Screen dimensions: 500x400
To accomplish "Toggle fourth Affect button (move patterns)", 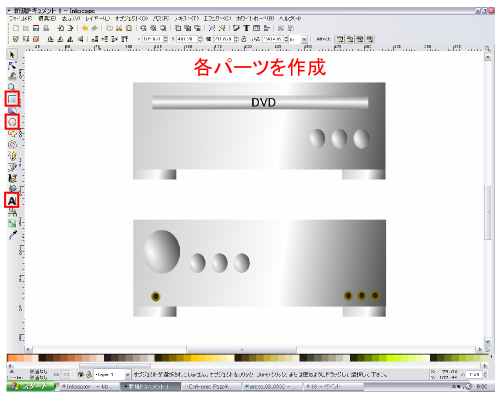I will (370, 39).
